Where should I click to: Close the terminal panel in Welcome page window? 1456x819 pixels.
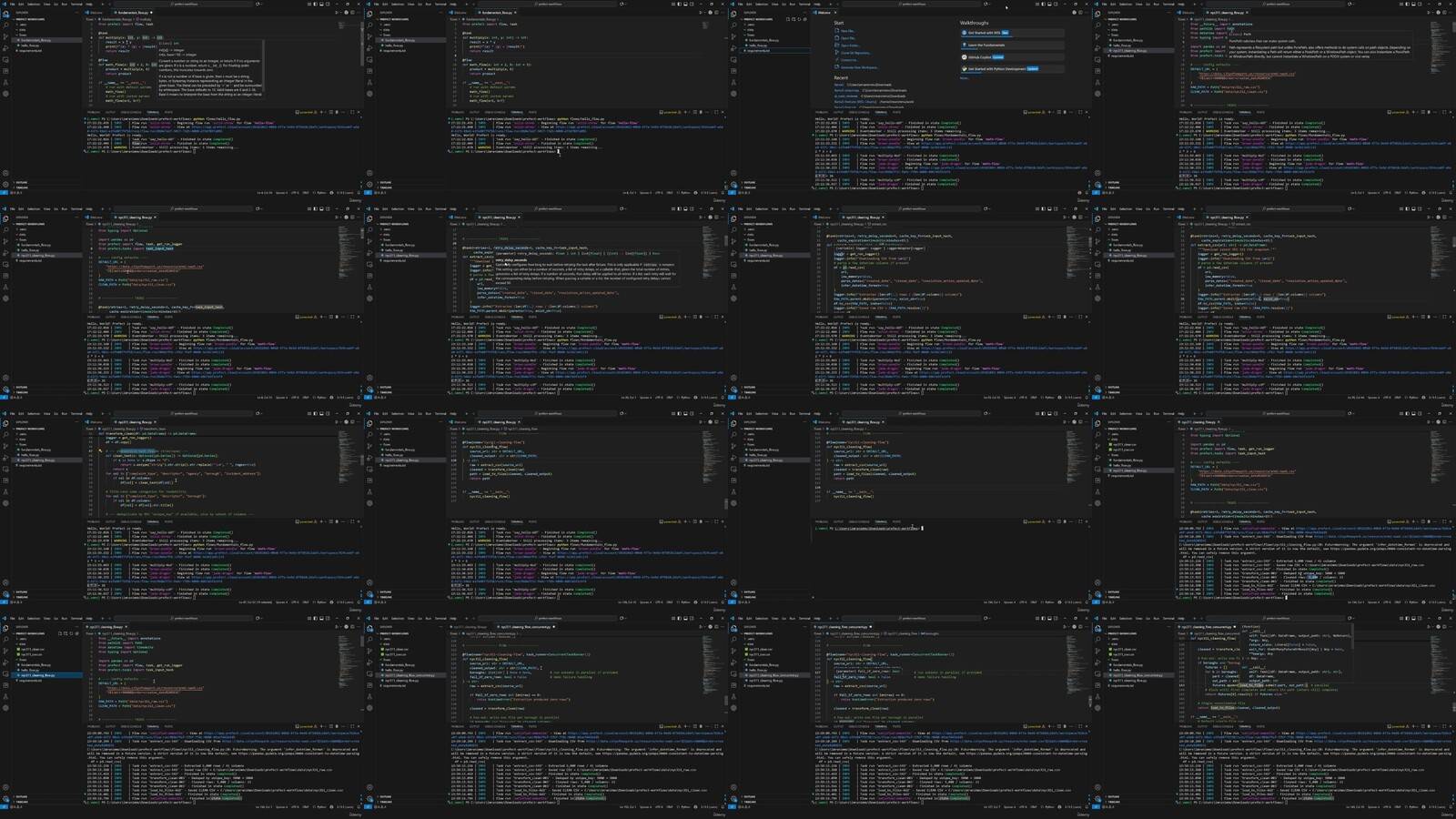tap(1087, 113)
